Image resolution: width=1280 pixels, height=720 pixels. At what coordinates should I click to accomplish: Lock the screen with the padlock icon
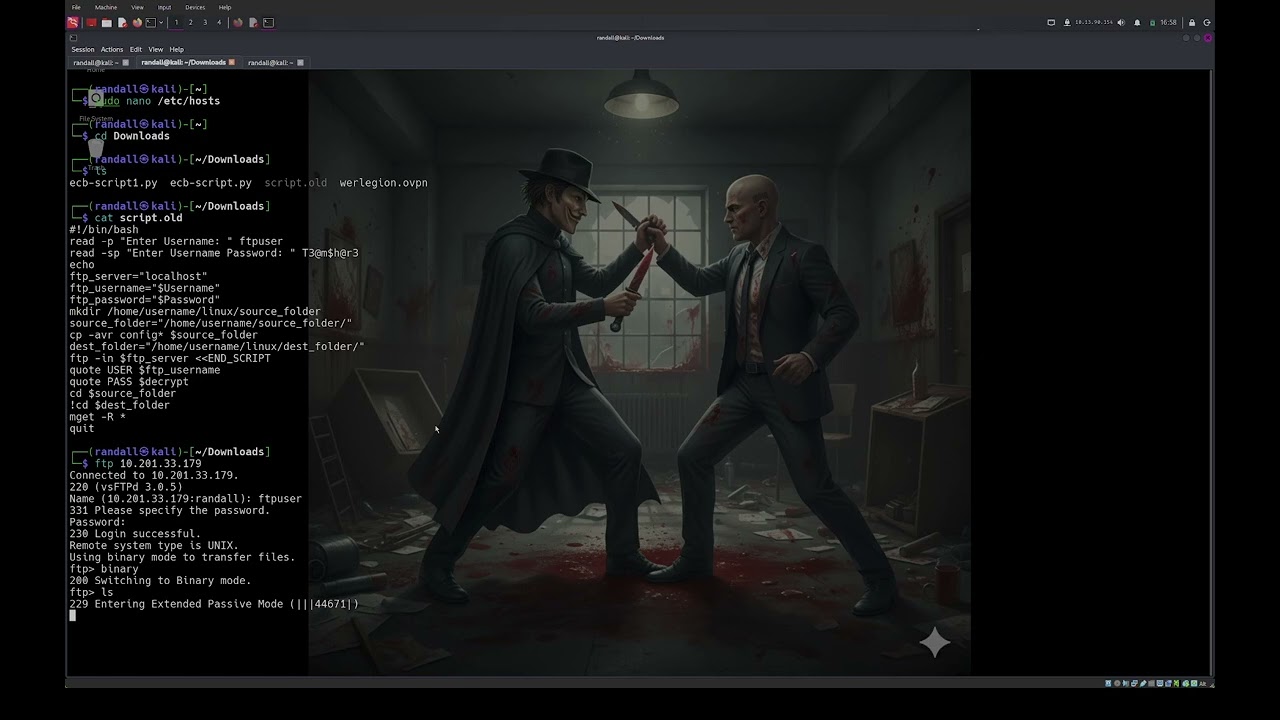click(x=1192, y=22)
